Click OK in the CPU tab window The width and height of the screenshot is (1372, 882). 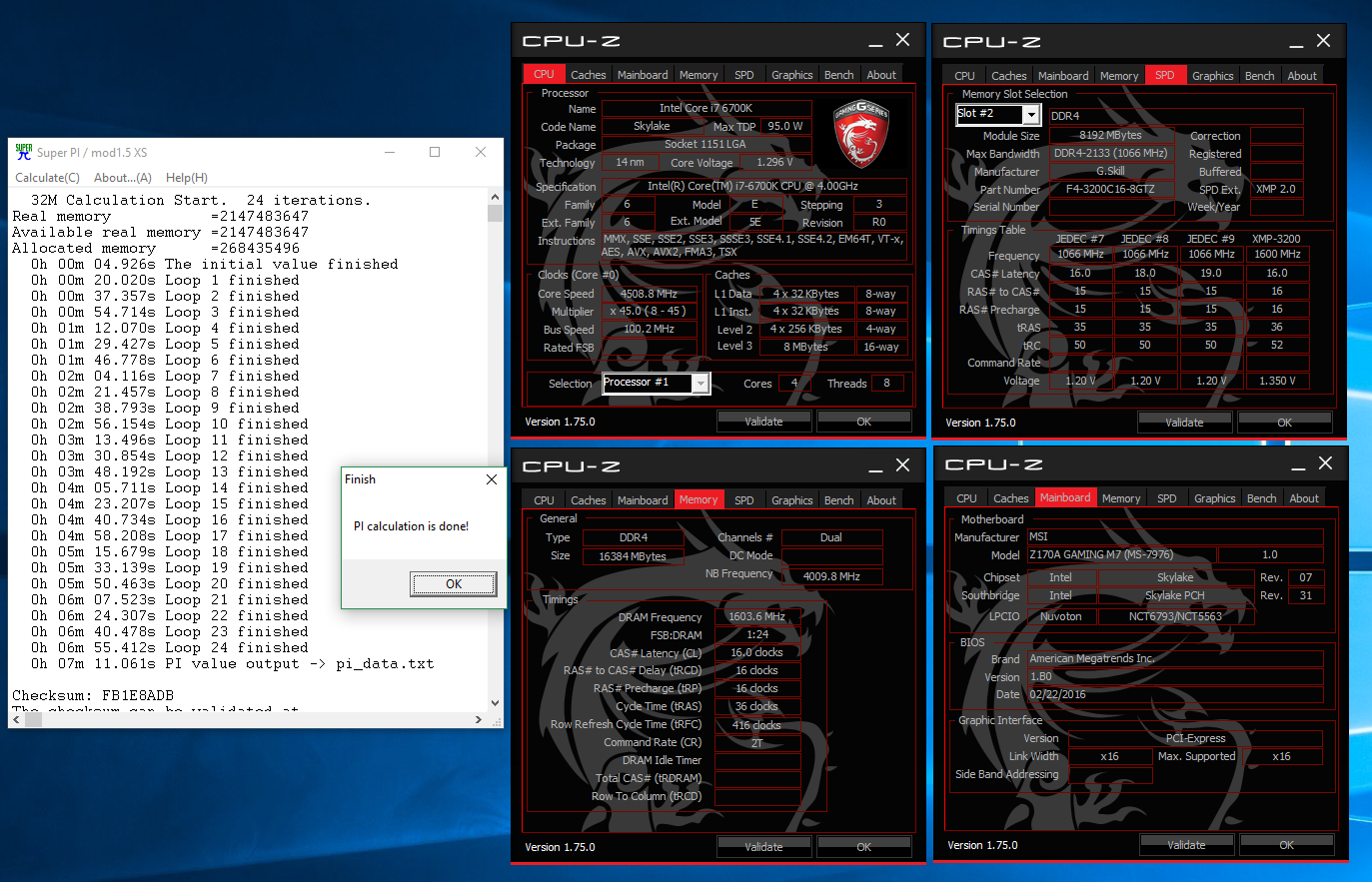coord(863,422)
